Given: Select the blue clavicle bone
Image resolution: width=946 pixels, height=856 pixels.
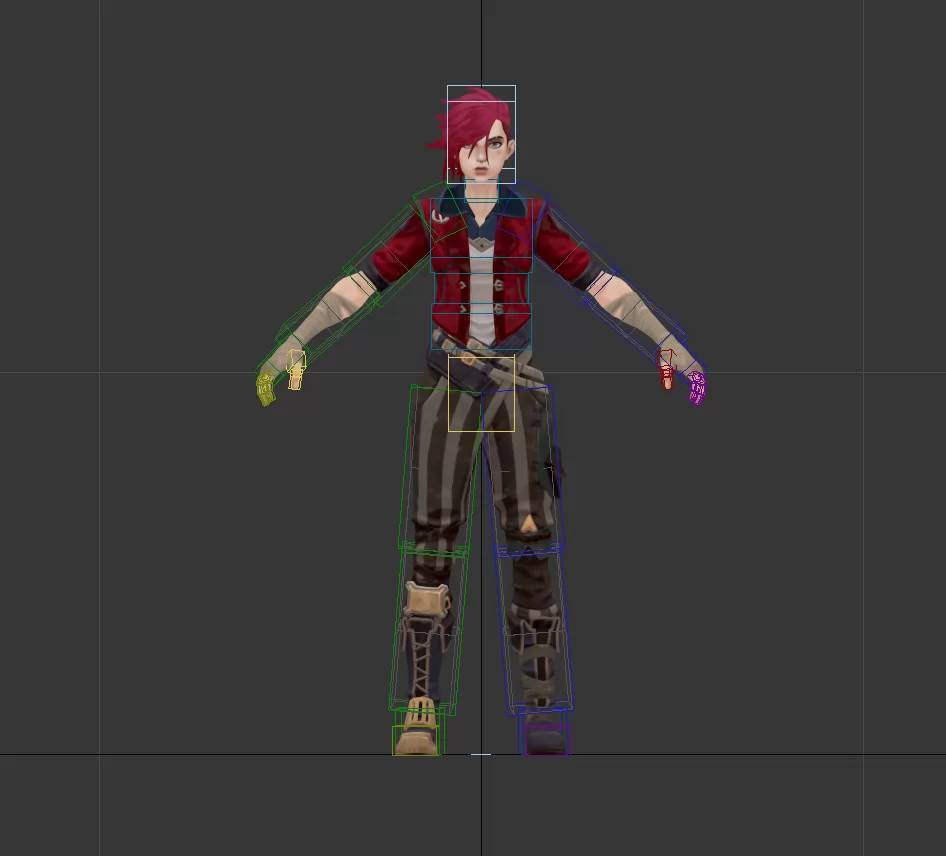Looking at the screenshot, I should 522,211.
